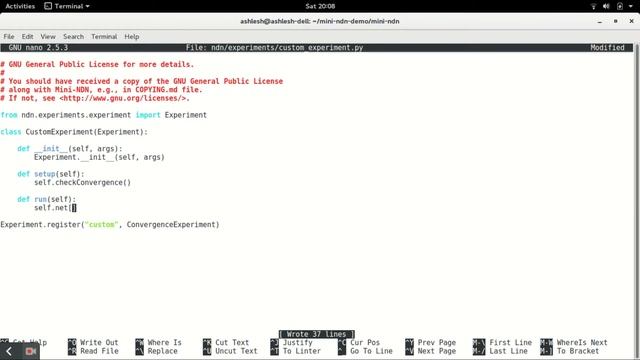
Task: Click the Read File shortcut label
Action: point(99,351)
